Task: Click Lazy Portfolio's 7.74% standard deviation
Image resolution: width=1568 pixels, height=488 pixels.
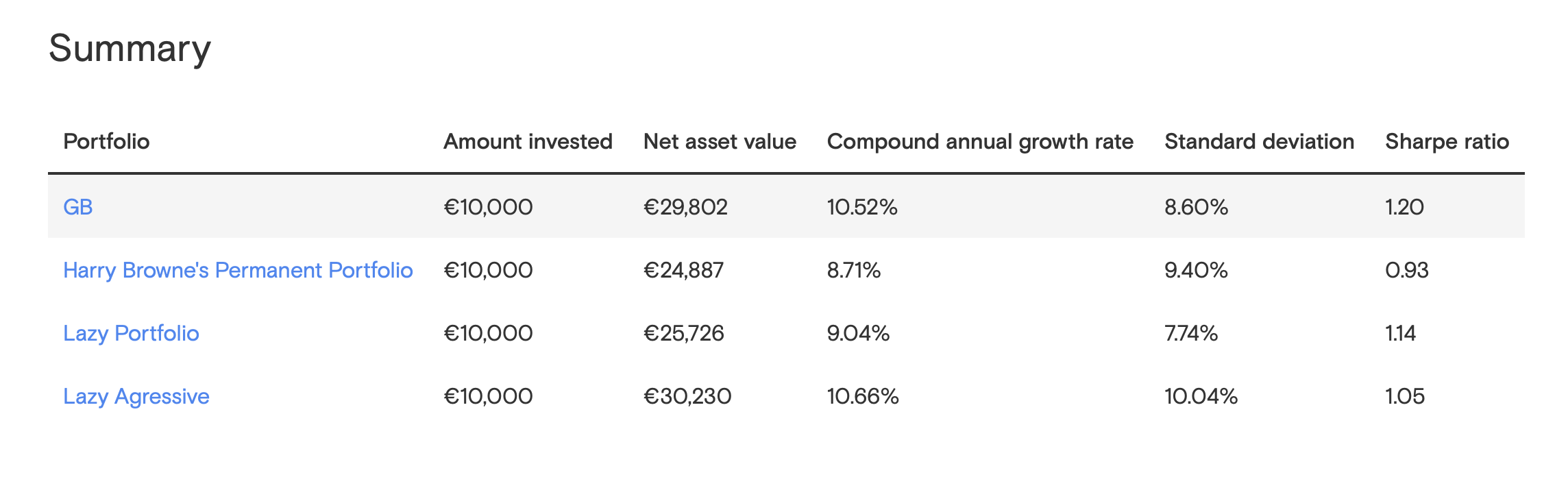Action: point(1191,333)
